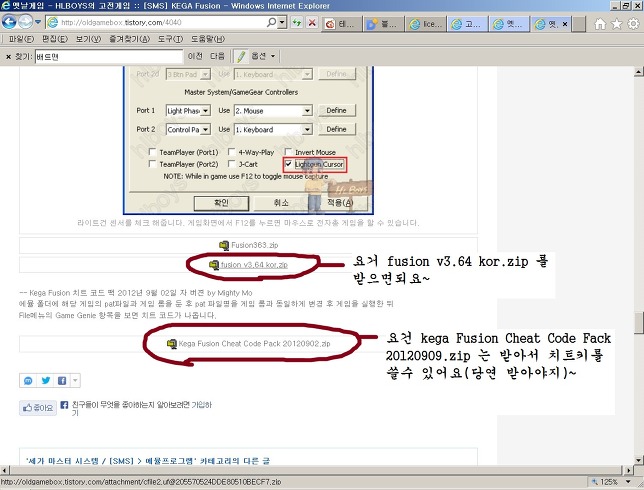644x490 pixels.
Task: Click the red Stop loading icon
Action: click(312, 23)
